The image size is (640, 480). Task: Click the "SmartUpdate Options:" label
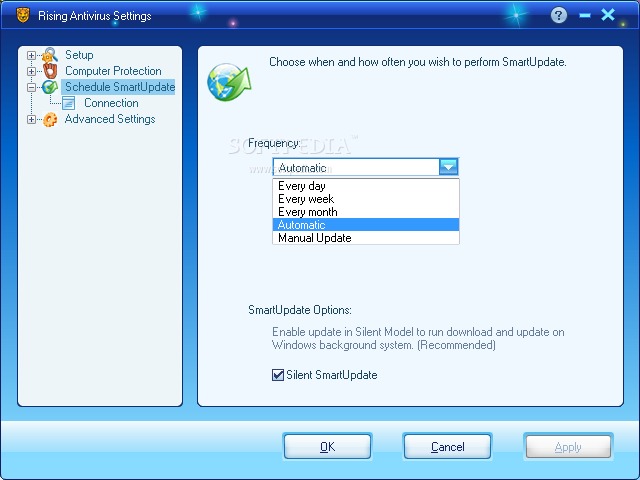(300, 310)
